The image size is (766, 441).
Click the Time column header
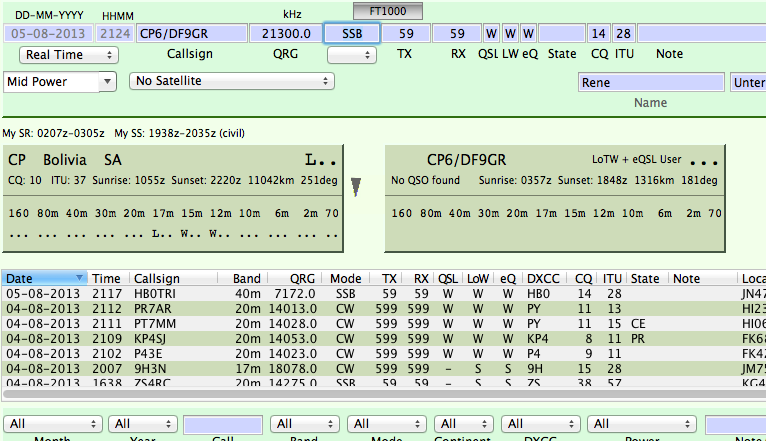pyautogui.click(x=106, y=278)
